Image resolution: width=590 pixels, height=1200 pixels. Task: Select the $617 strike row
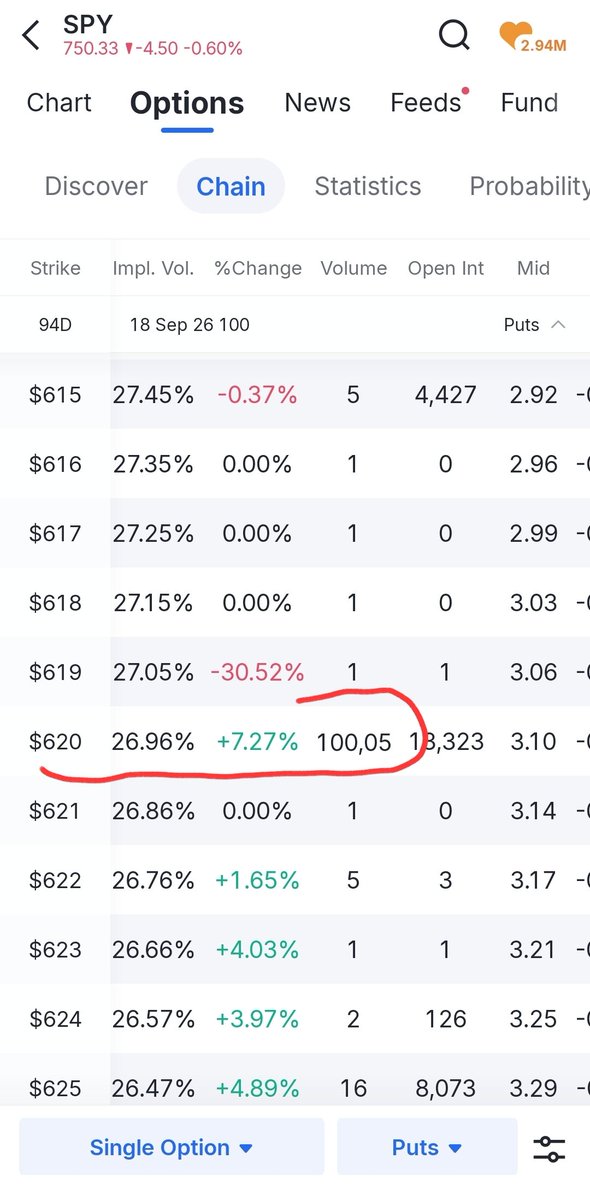(295, 533)
